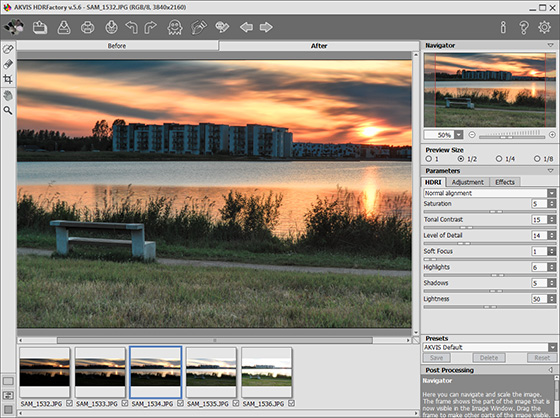Click the print image icon

coord(88,27)
